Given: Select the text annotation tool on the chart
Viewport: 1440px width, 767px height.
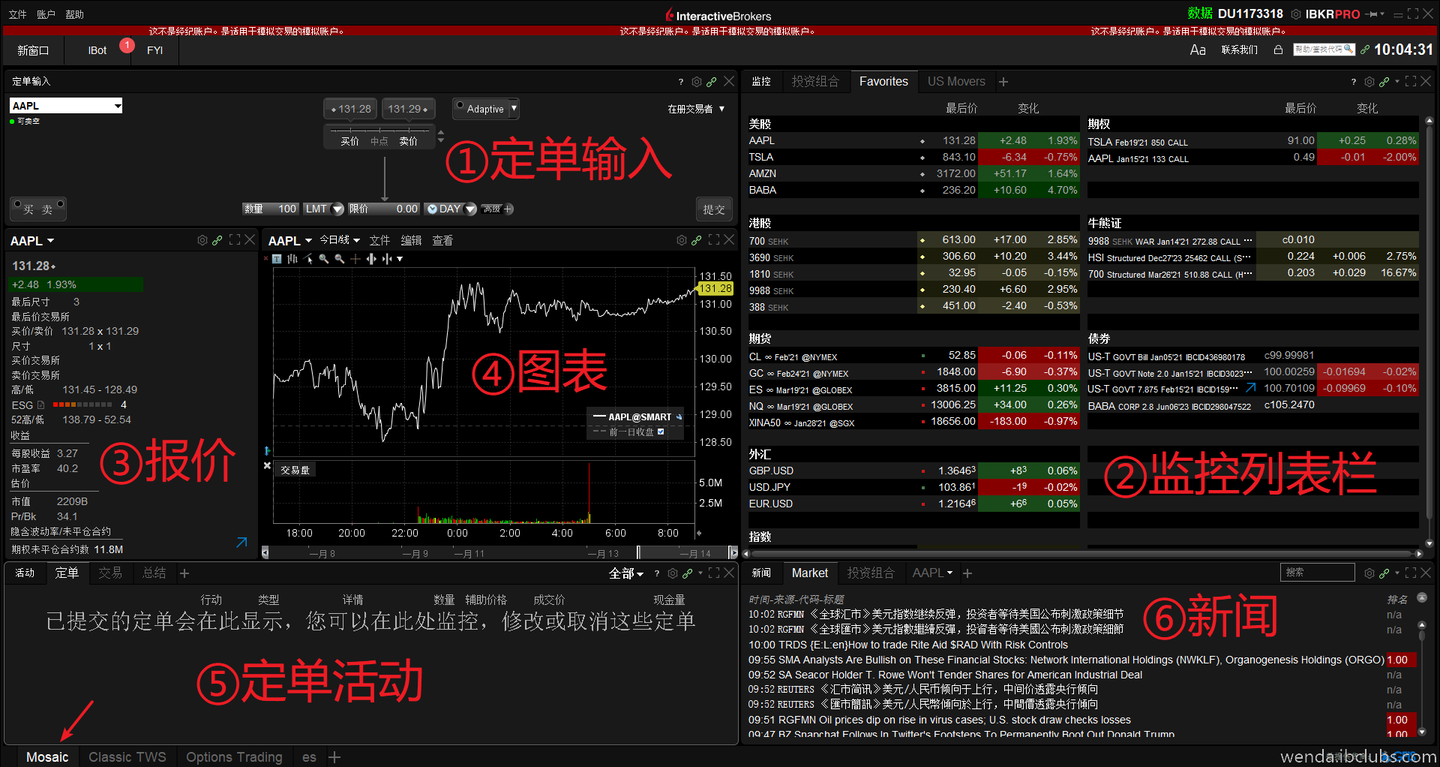Looking at the screenshot, I should [x=277, y=259].
